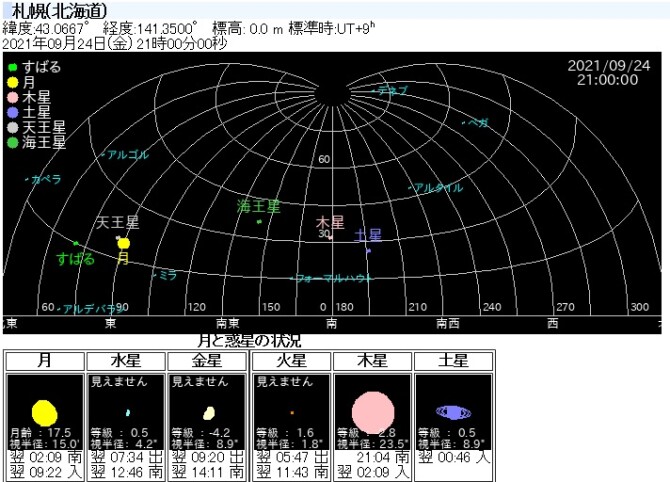This screenshot has height=482, width=670.
Task: Click Mars transit time 翌 11:43 南
Action: [x=292, y=473]
